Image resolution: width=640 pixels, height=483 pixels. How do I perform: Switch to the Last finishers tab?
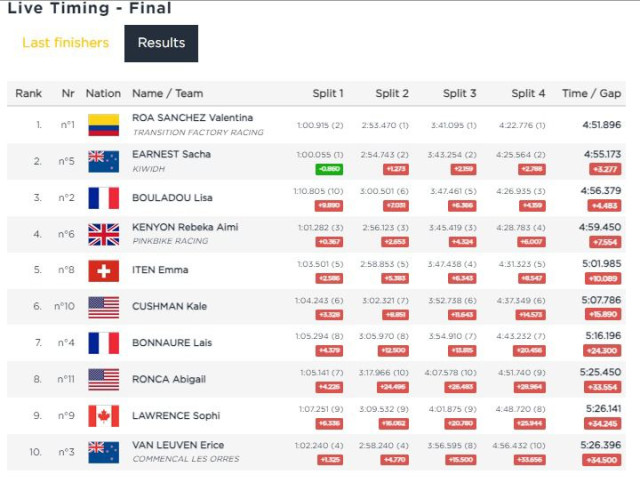[x=65, y=43]
